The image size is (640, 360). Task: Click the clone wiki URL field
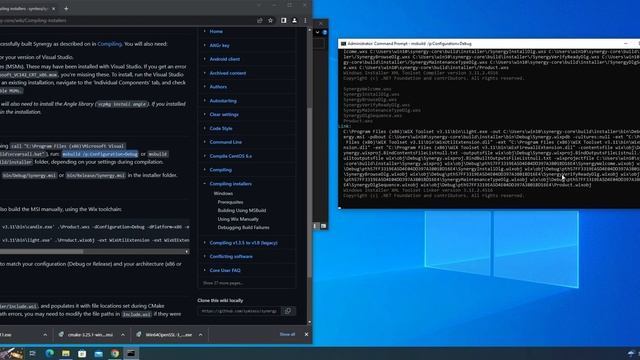pos(240,311)
